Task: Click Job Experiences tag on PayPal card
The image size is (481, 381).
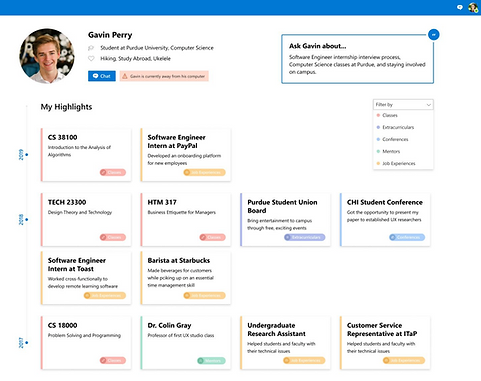Action: click(x=204, y=172)
